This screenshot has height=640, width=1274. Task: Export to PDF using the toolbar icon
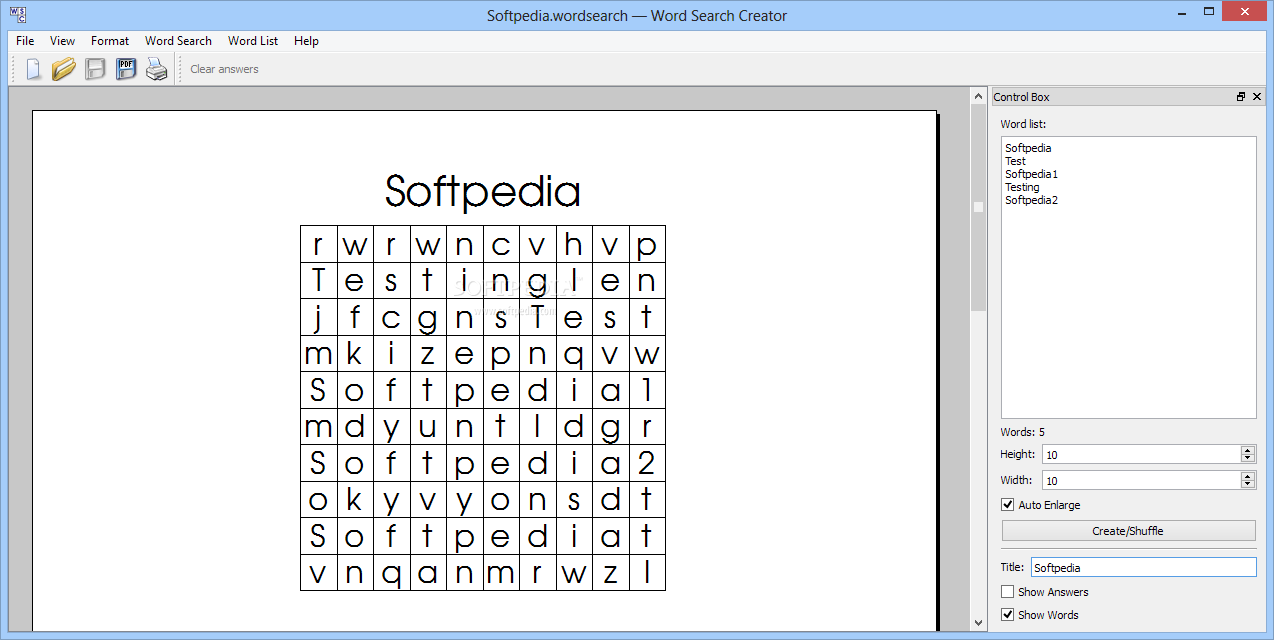point(126,69)
